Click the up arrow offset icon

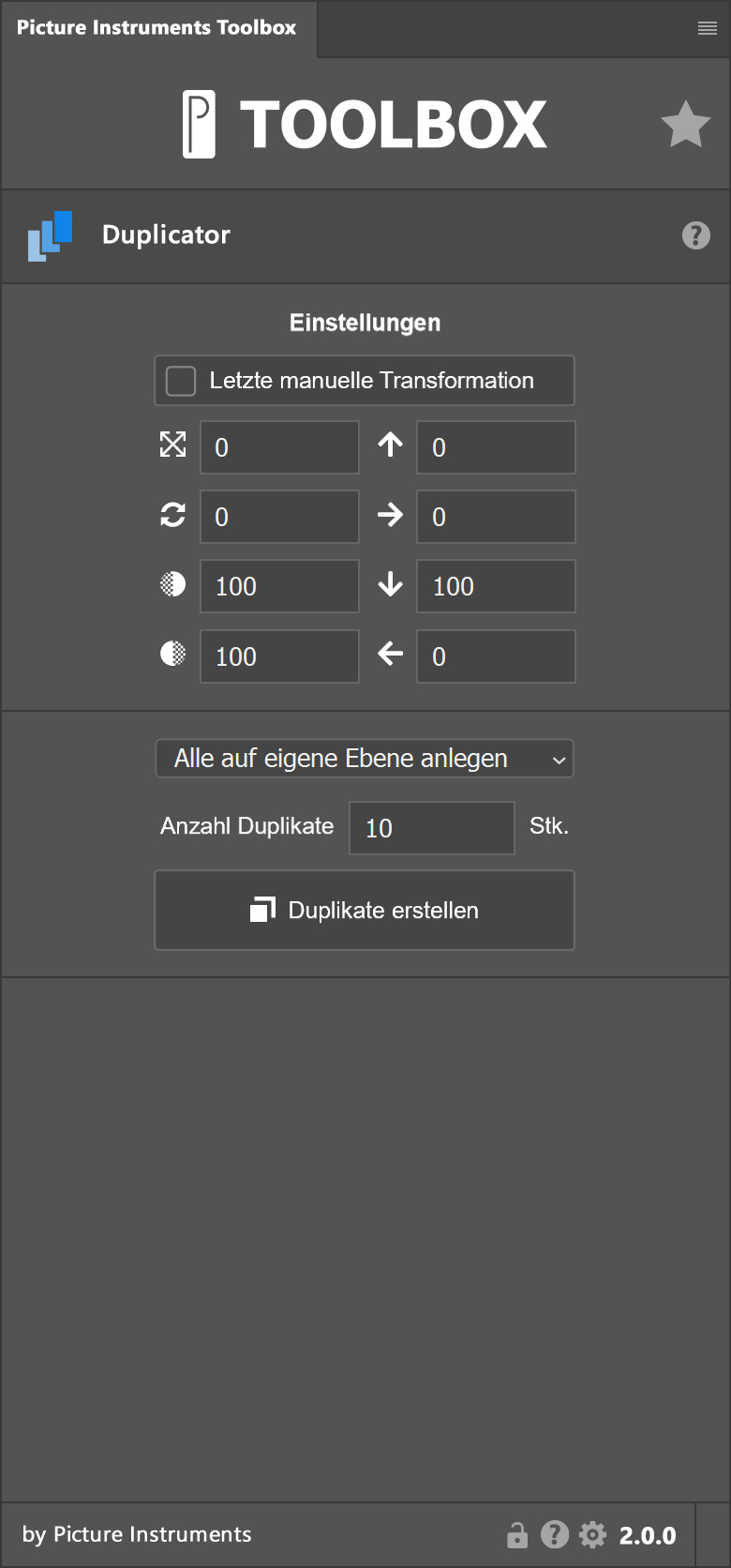pyautogui.click(x=391, y=445)
